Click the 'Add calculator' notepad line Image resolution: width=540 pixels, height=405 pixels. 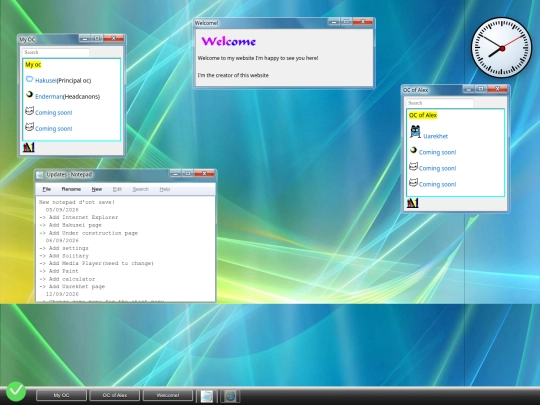67,279
